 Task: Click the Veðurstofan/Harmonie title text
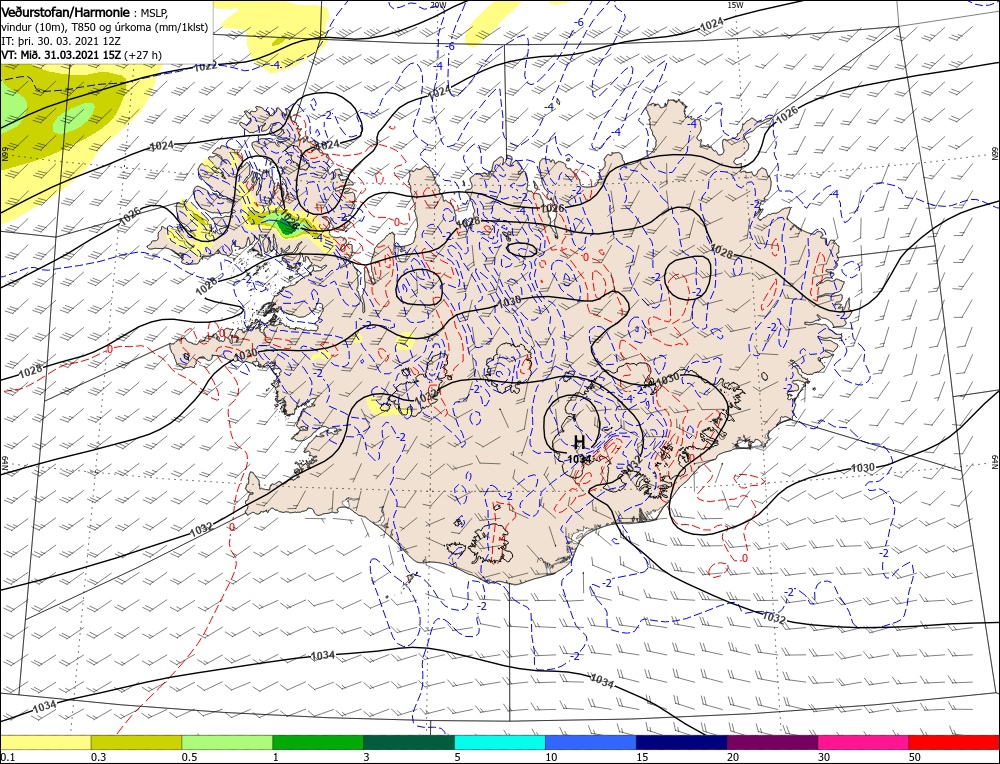tap(68, 13)
